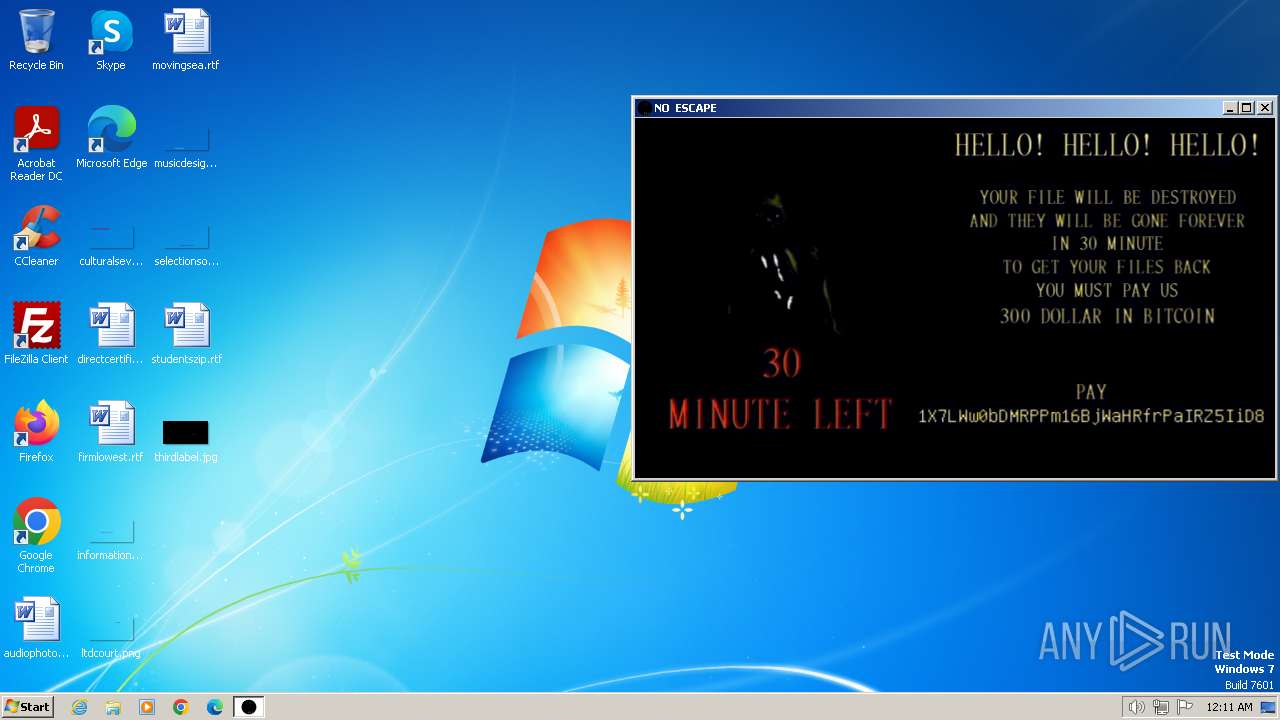Viewport: 1280px width, 720px height.
Task: Launch FileZilla Client shortcut
Action: click(36, 334)
